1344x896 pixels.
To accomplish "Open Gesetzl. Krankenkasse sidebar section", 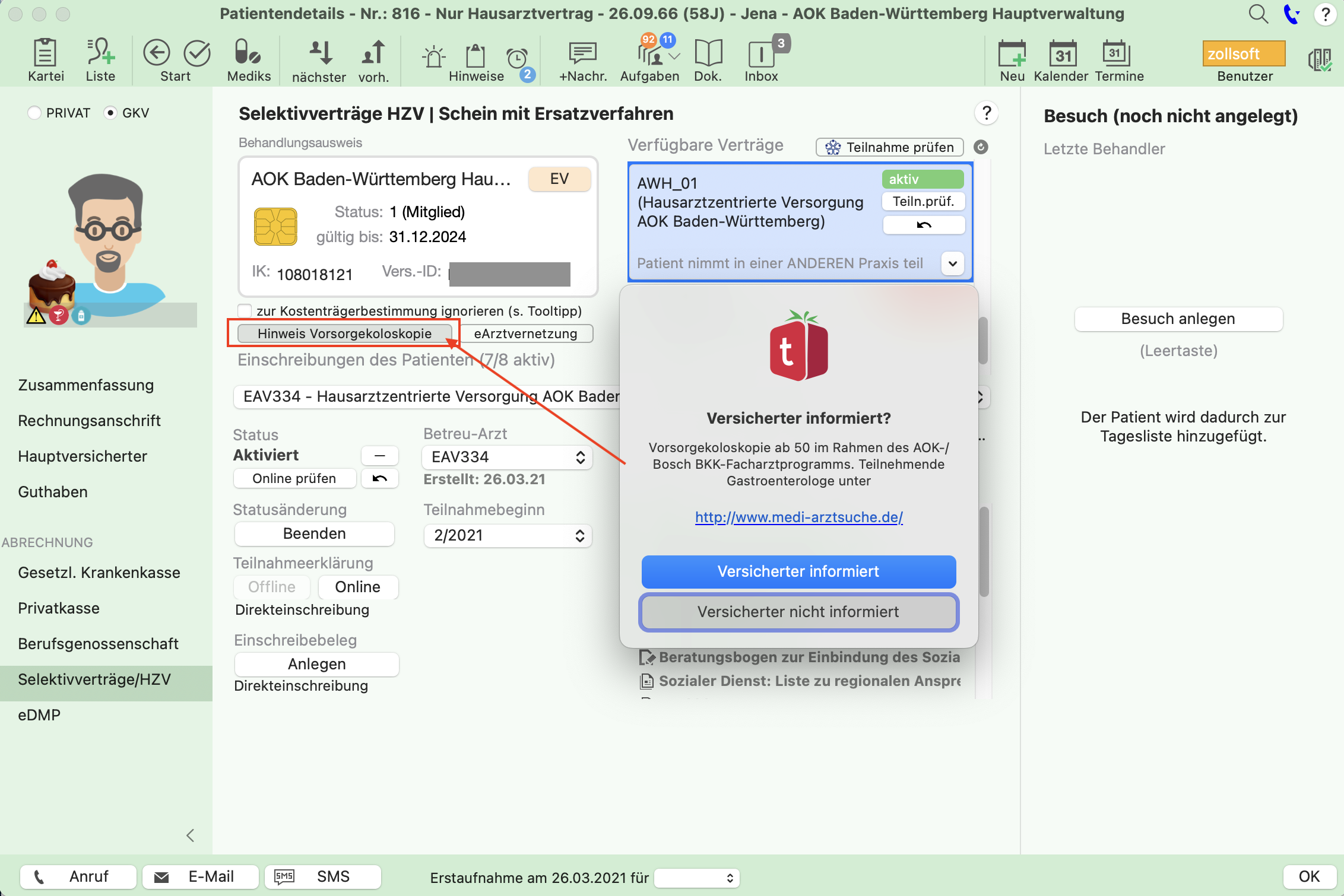I will pyautogui.click(x=99, y=573).
